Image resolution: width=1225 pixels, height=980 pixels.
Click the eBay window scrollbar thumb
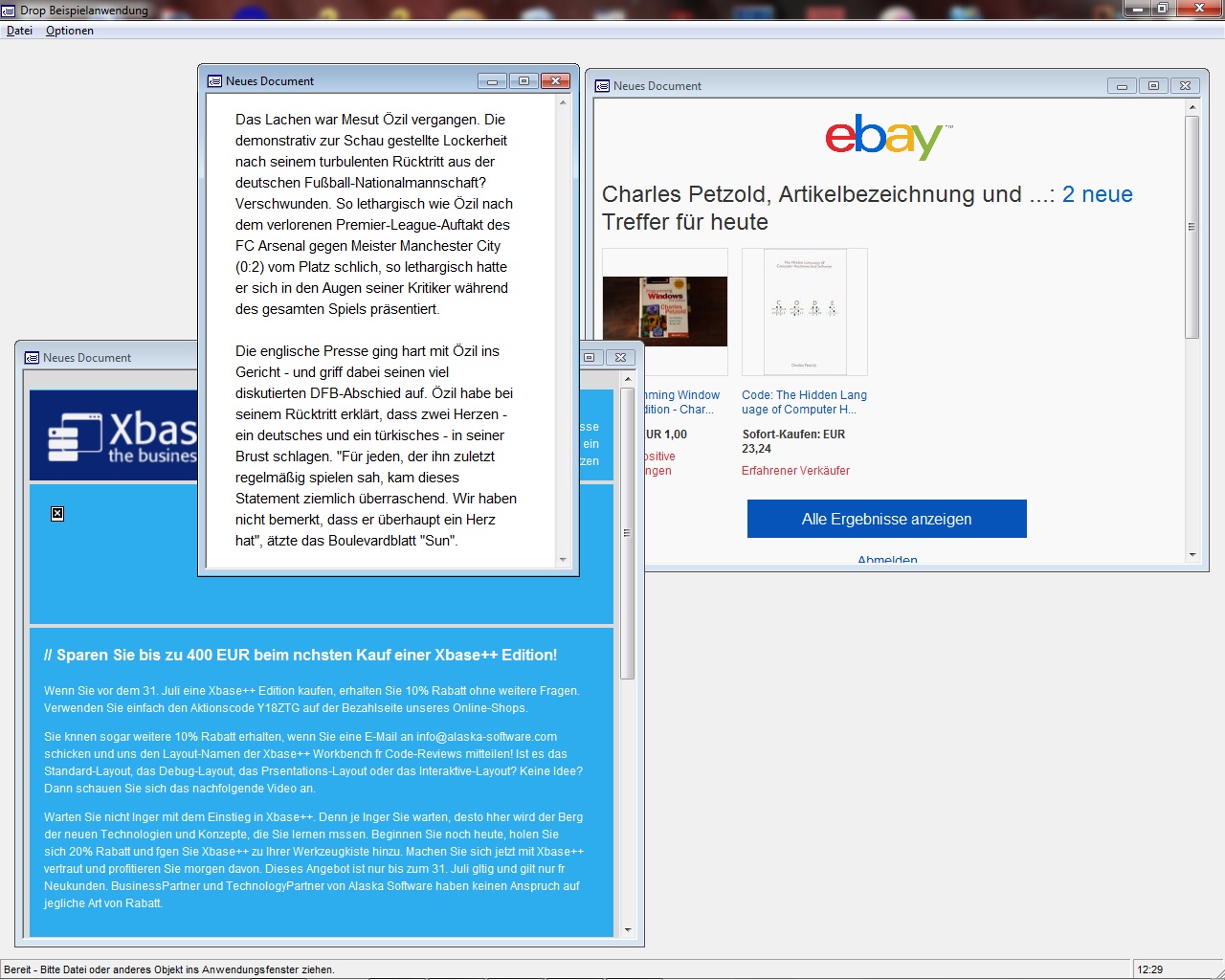click(1192, 227)
